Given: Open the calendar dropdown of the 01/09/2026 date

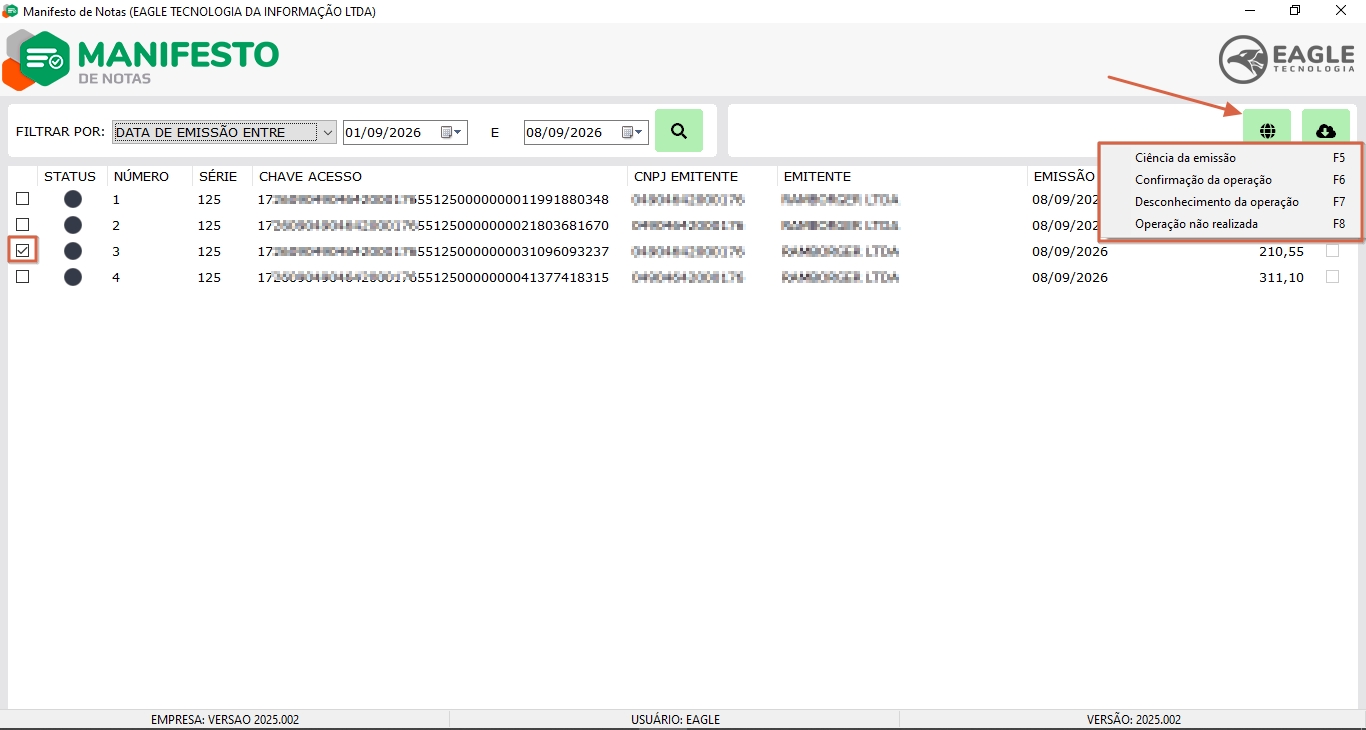Looking at the screenshot, I should (x=452, y=132).
